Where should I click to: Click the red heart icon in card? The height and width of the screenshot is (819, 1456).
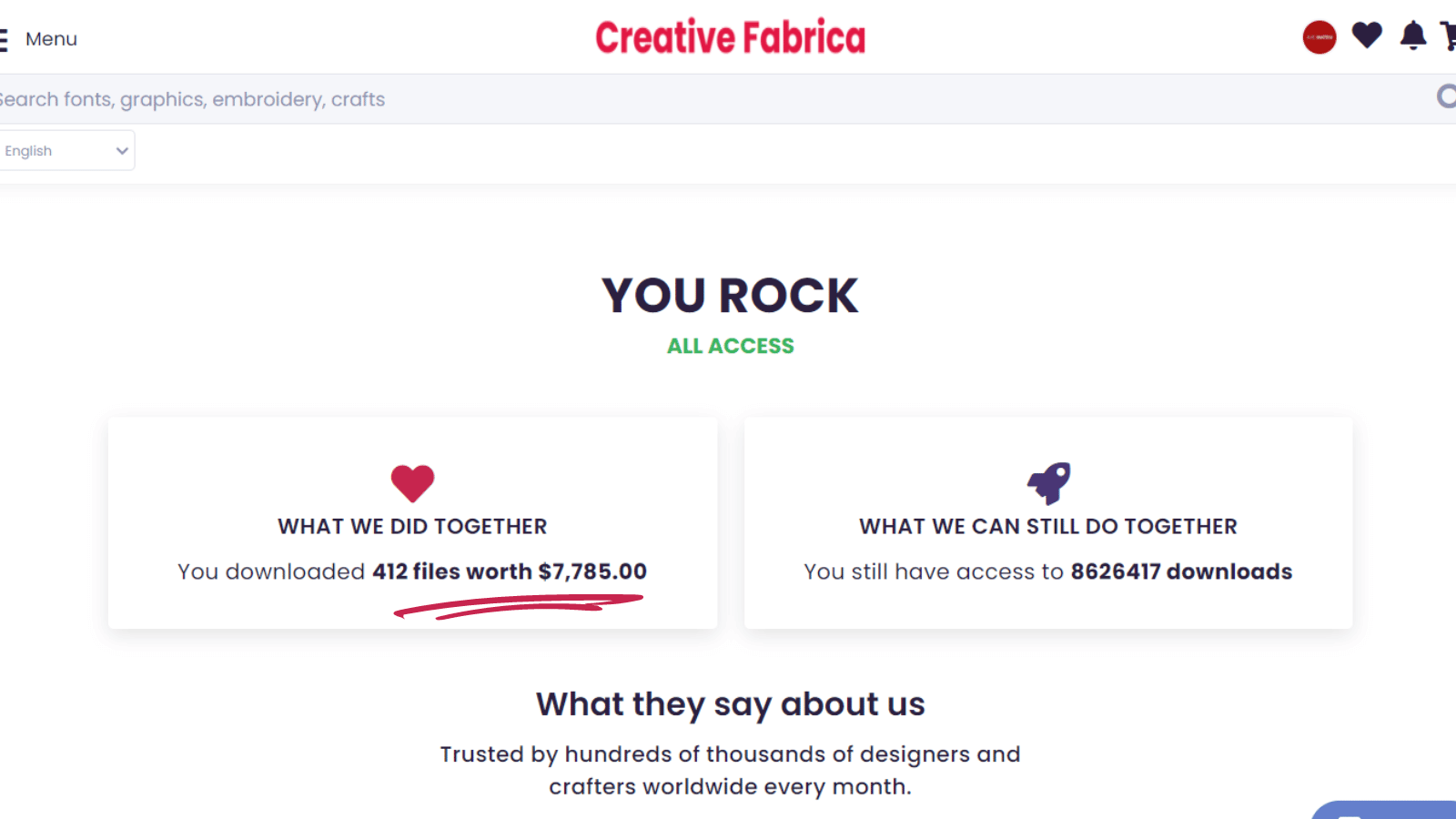412,483
